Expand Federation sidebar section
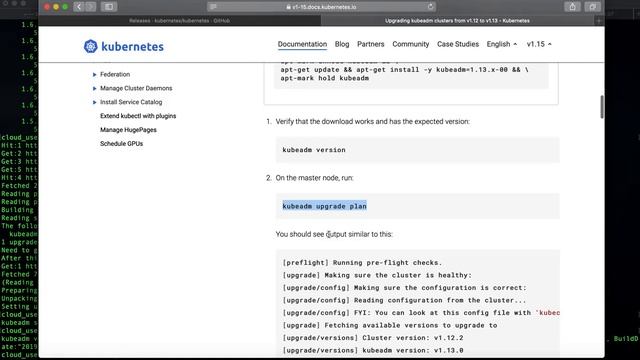 (x=94, y=75)
